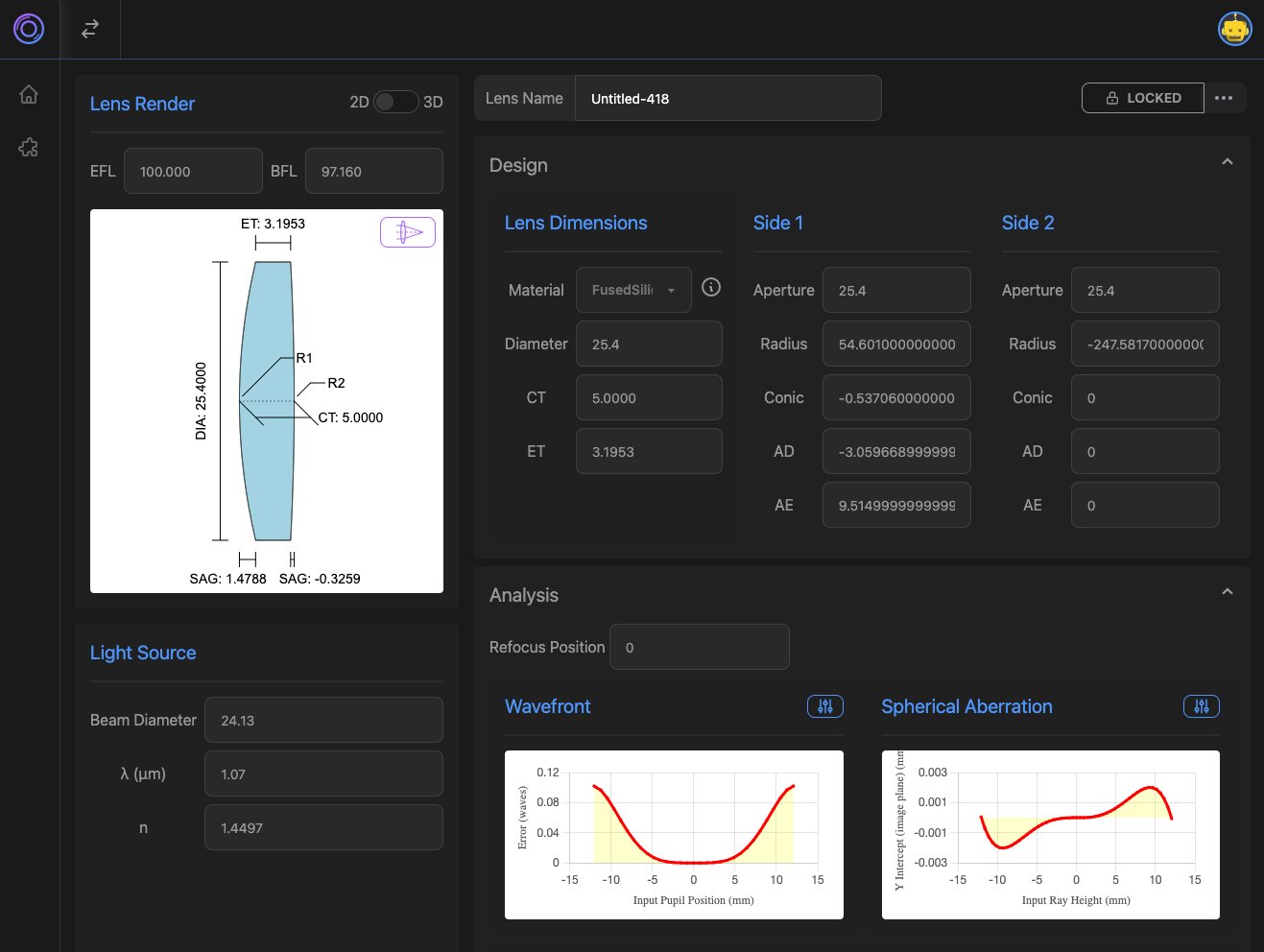
Task: Open Spherical Aberration chart settings icon
Action: (1202, 706)
